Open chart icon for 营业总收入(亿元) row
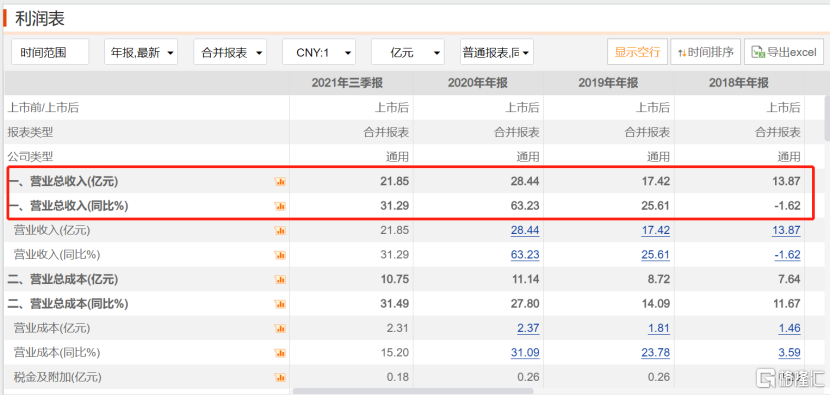Image resolution: width=831 pixels, height=395 pixels. pos(280,181)
